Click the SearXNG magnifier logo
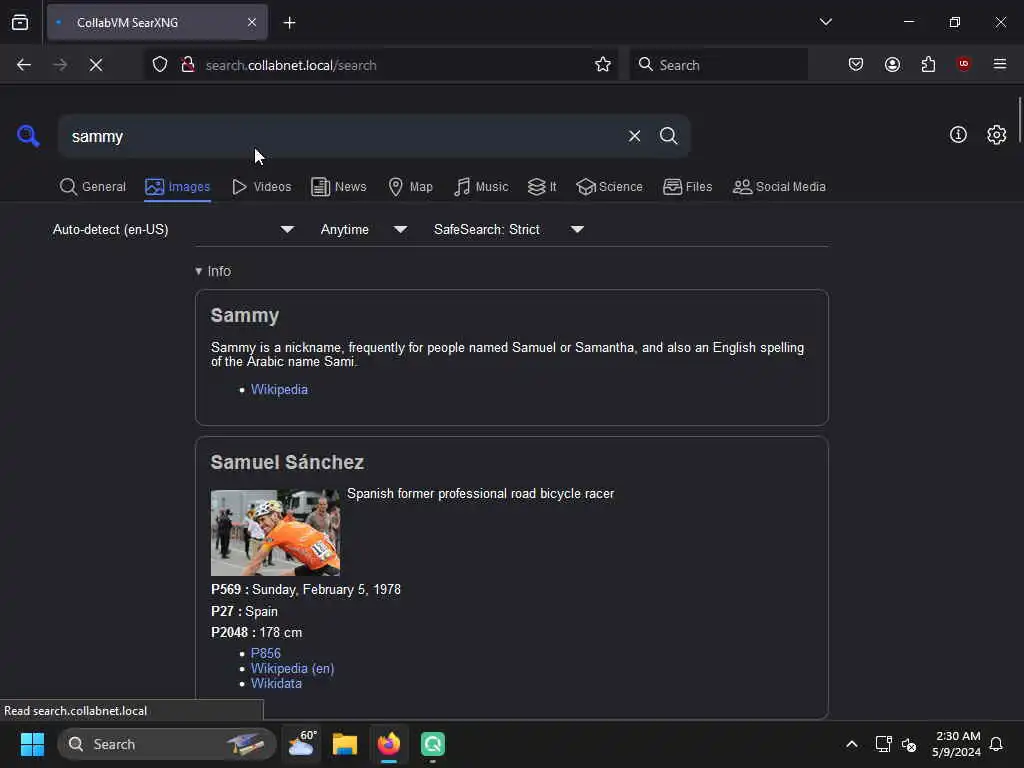The image size is (1024, 768). click(x=28, y=136)
